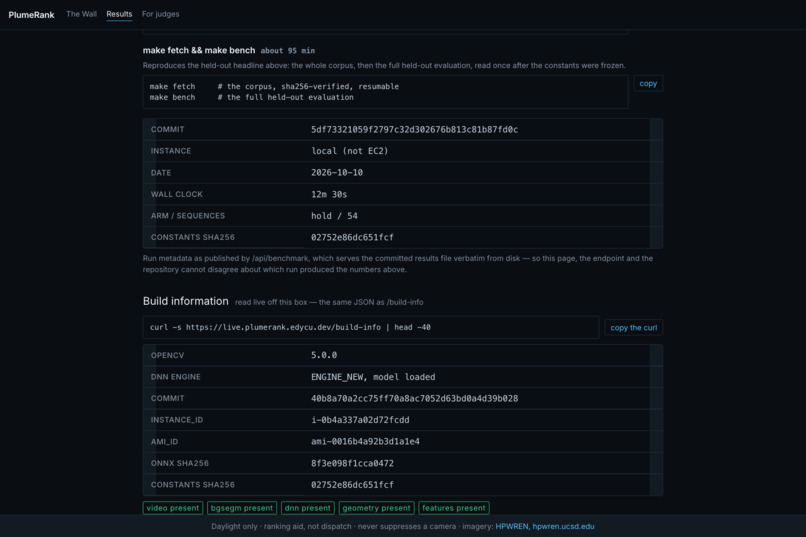Click the build info constants SHA256 value

(x=352, y=485)
